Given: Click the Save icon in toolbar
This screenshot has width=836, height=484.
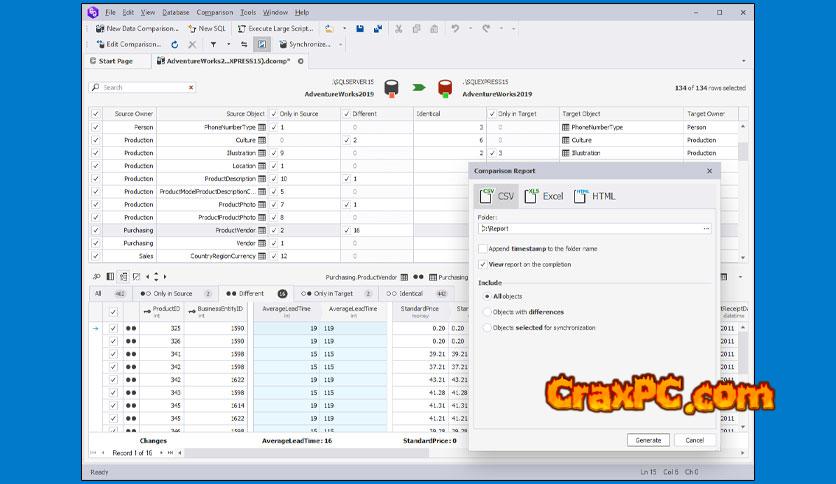Looking at the screenshot, I should point(359,29).
